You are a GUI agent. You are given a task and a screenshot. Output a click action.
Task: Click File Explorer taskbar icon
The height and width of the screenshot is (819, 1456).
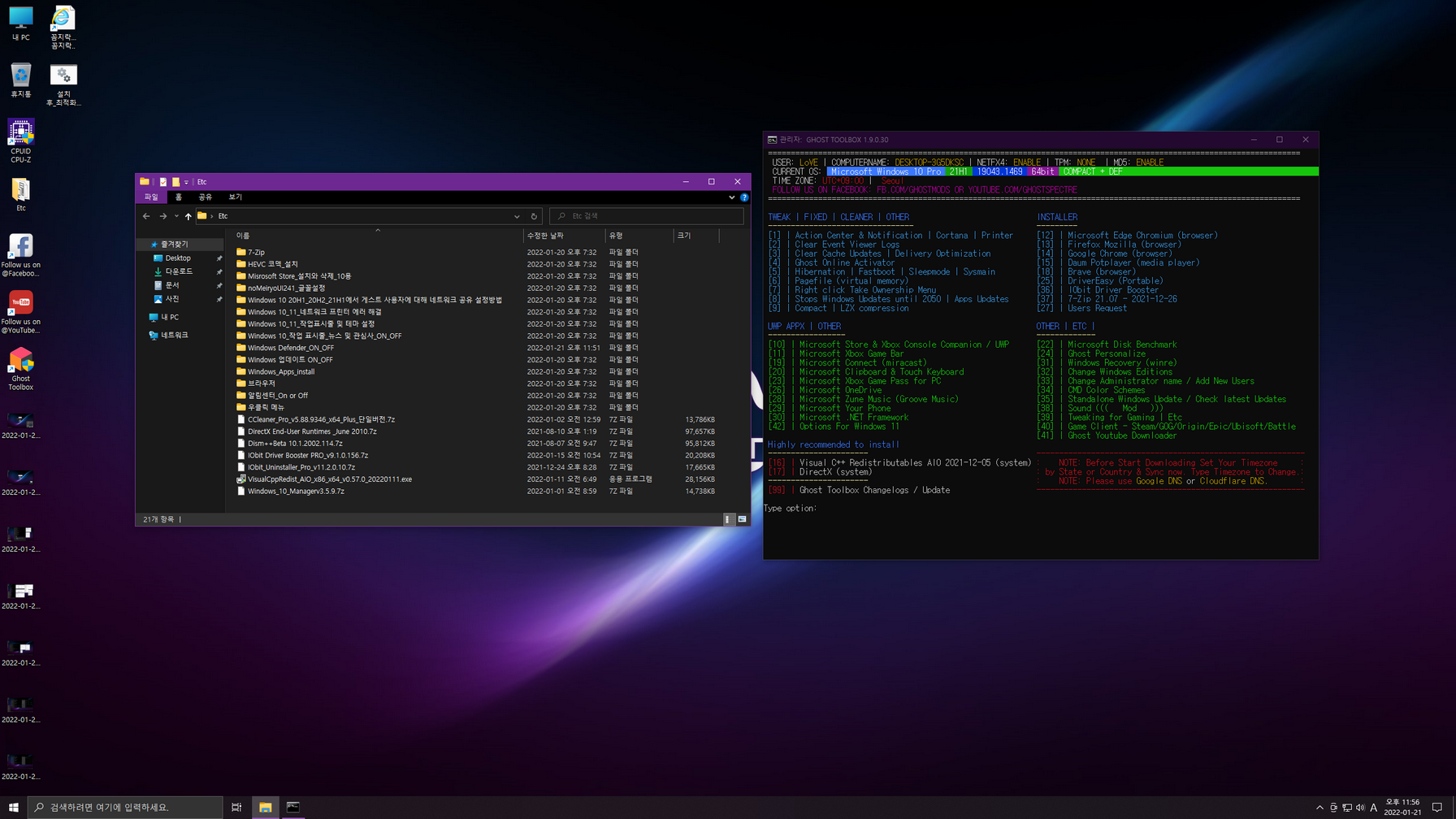click(265, 807)
